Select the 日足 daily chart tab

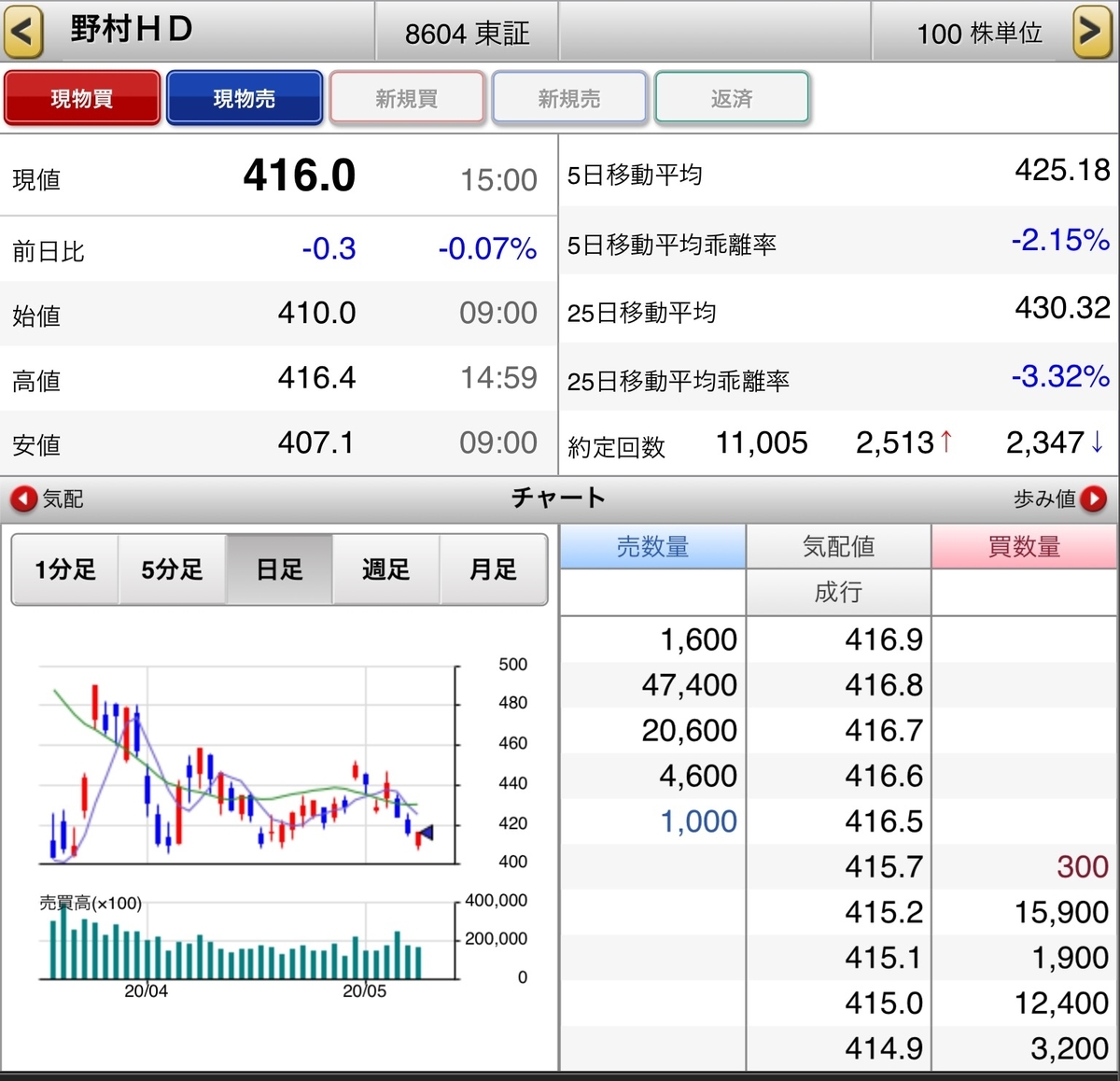click(x=280, y=569)
